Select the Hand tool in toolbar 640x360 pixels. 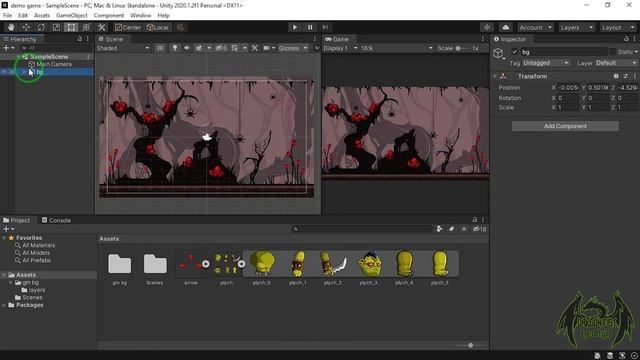click(x=11, y=27)
